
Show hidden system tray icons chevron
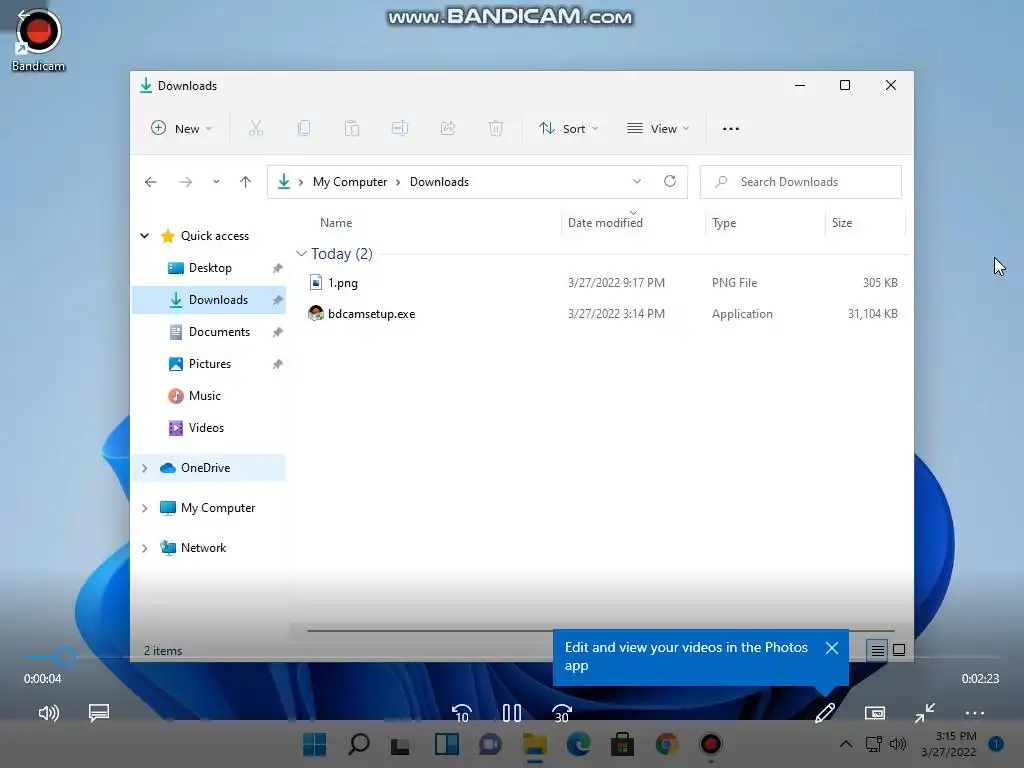tap(846, 744)
